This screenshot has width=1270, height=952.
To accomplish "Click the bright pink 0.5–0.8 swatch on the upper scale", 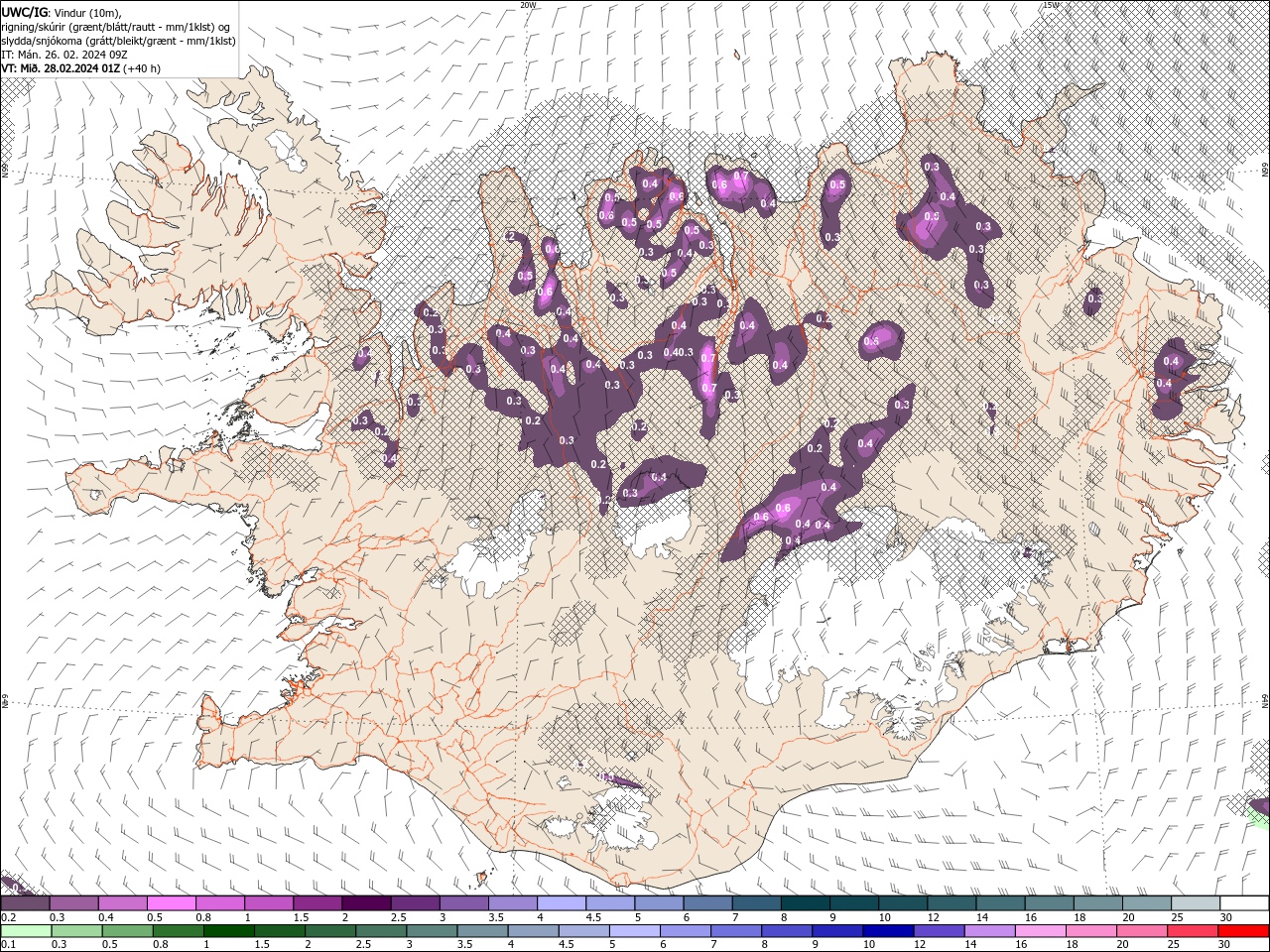I will pos(173,903).
